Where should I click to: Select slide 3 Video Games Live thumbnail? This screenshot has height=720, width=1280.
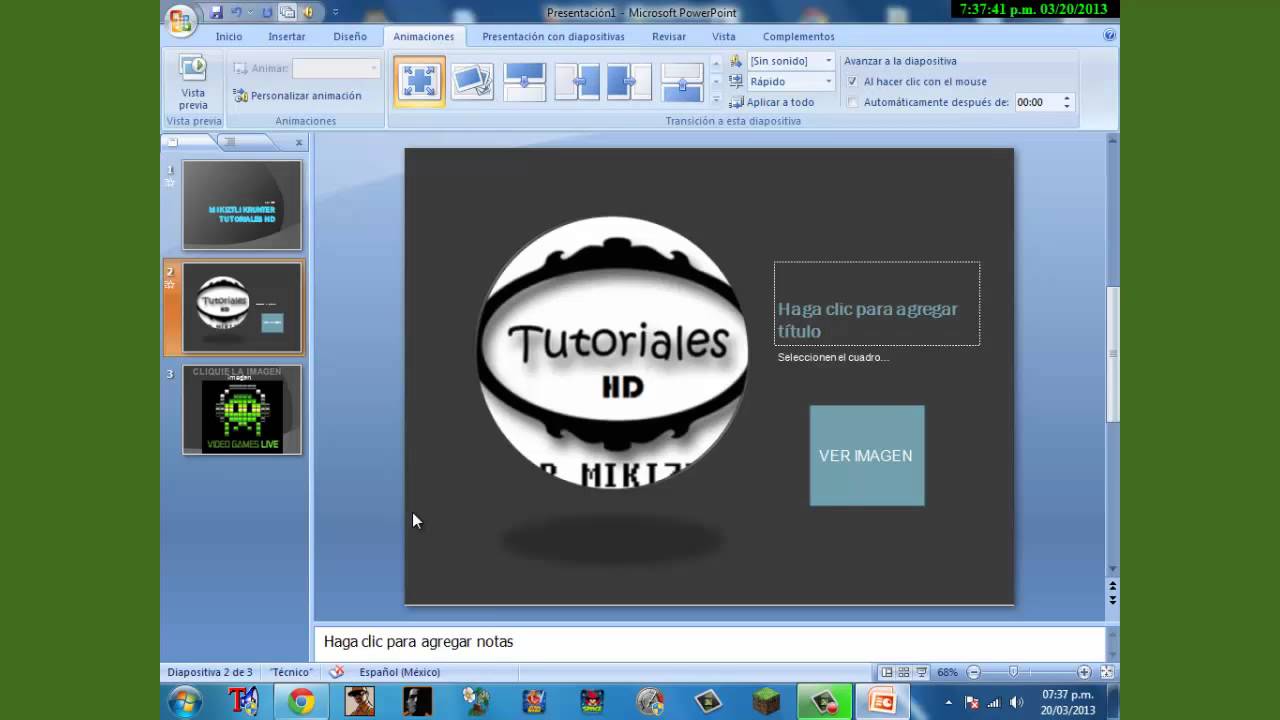point(242,409)
